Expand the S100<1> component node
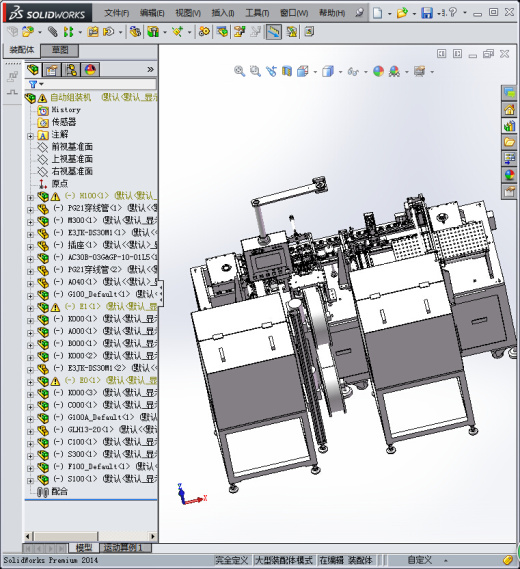 pos(30,481)
